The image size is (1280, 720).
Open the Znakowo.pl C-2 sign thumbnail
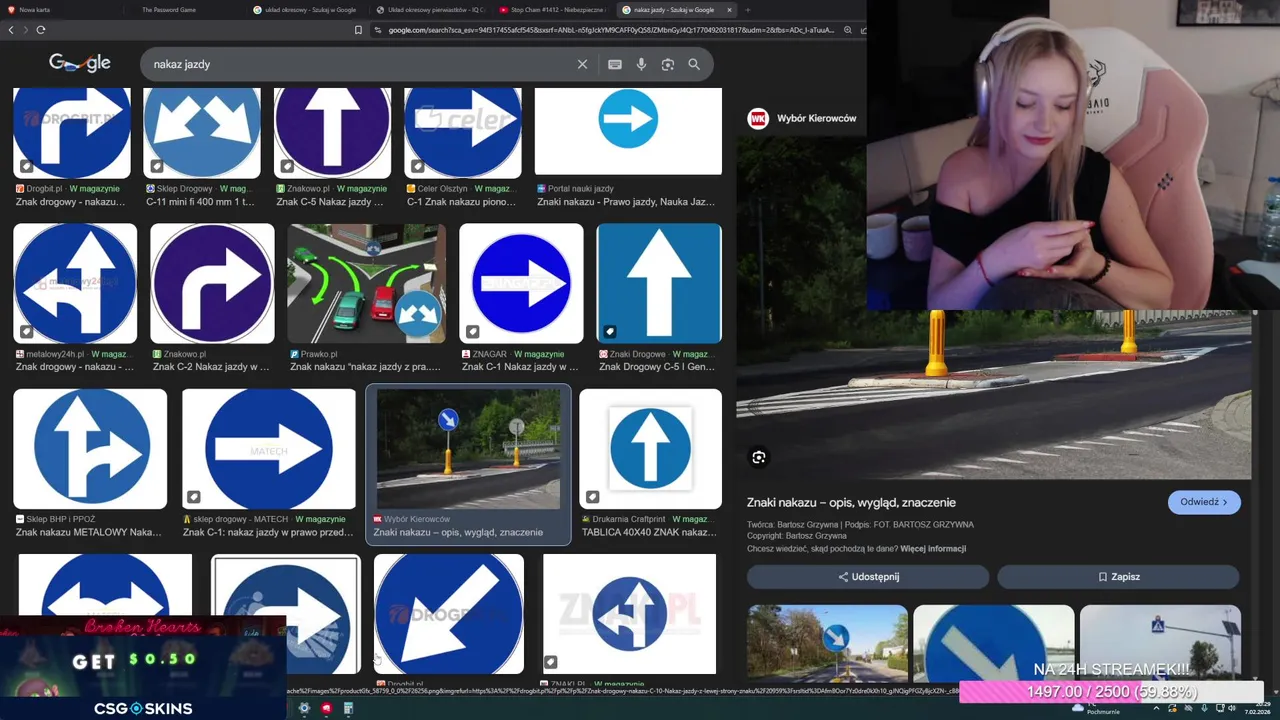pos(212,283)
